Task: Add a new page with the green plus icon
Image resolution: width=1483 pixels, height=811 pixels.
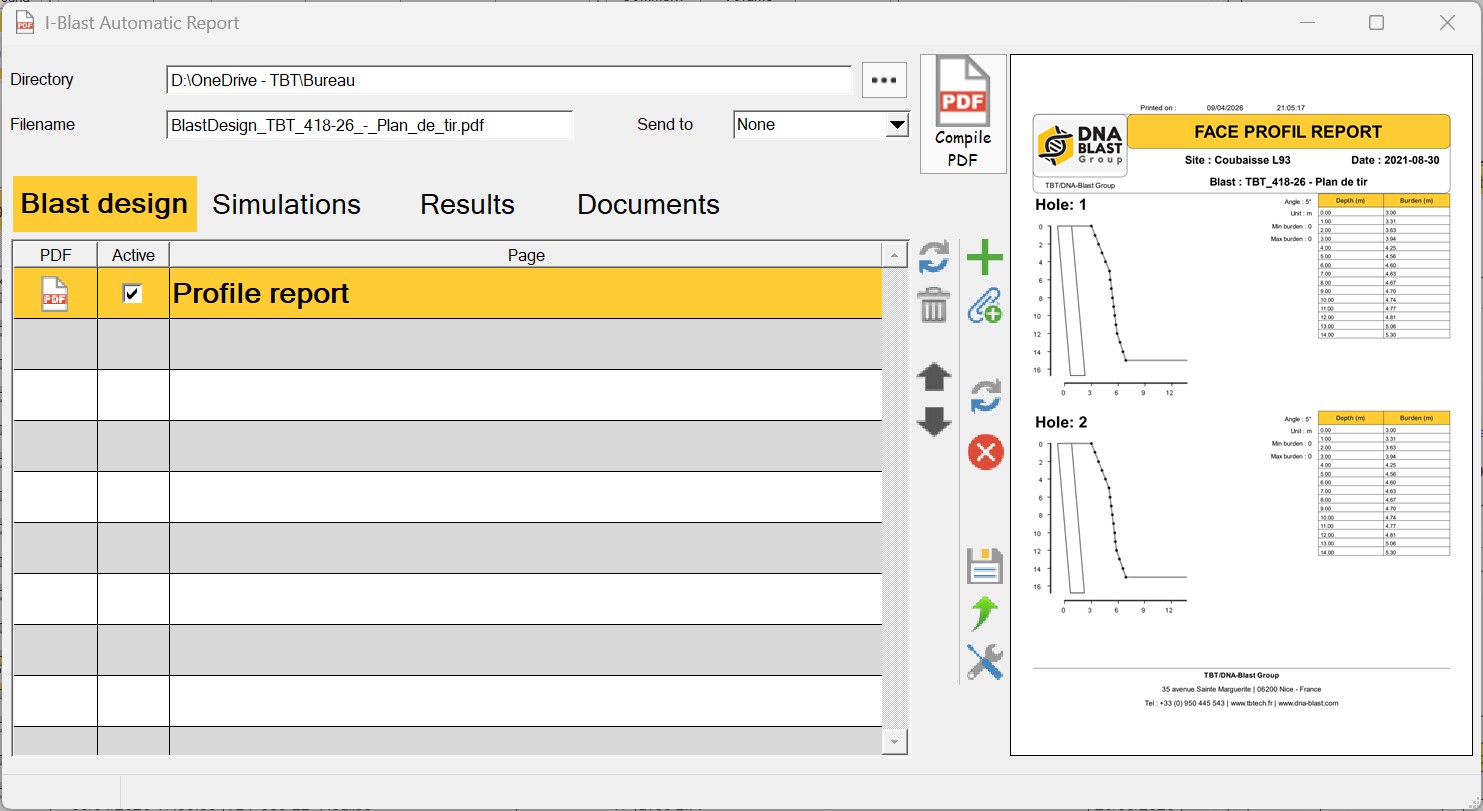Action: (x=984, y=257)
